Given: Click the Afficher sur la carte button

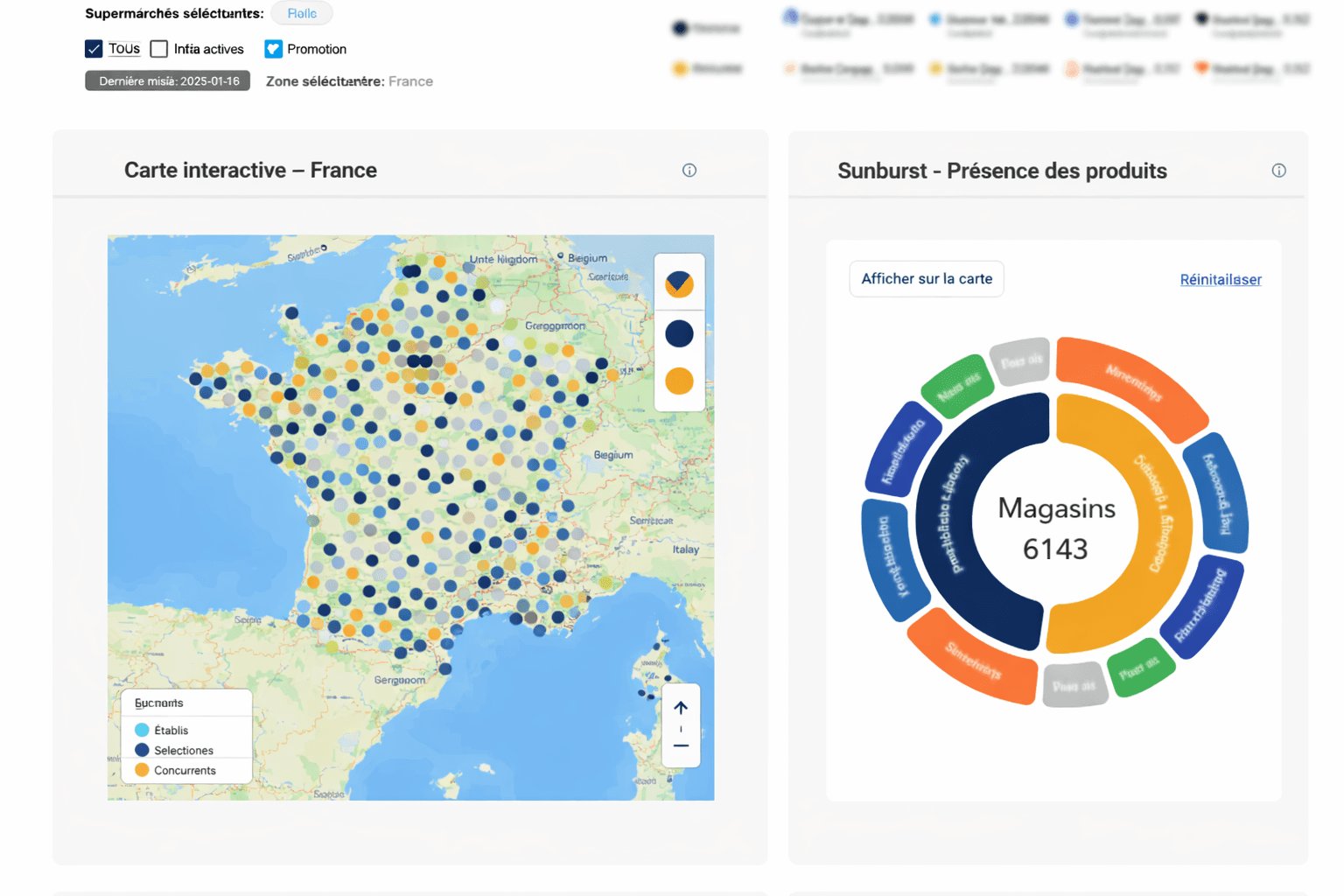Looking at the screenshot, I should (926, 278).
